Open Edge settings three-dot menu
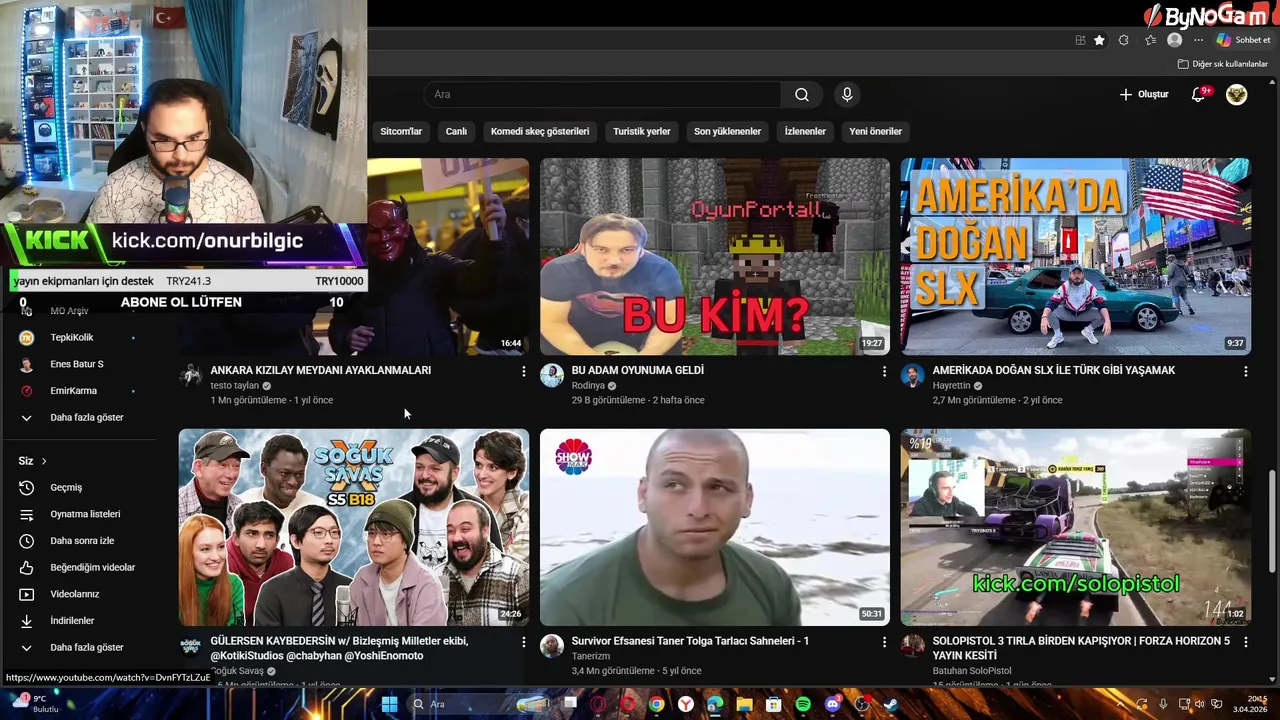The height and width of the screenshot is (720, 1280). (x=1198, y=40)
